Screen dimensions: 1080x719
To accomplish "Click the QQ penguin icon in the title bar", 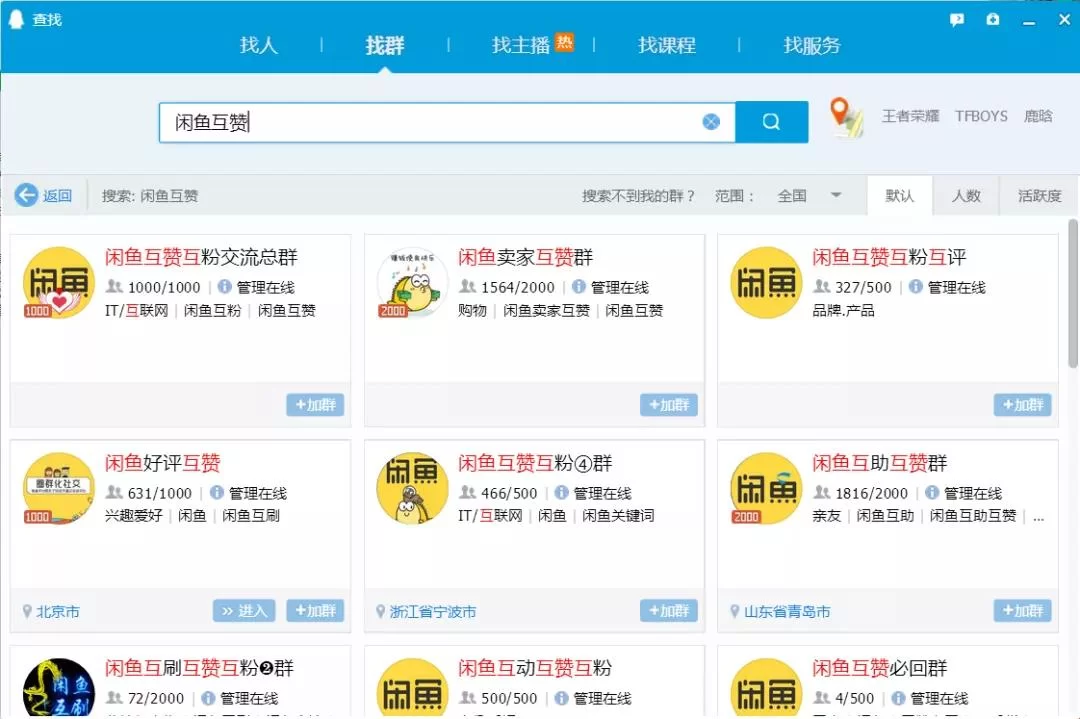I will point(14,18).
